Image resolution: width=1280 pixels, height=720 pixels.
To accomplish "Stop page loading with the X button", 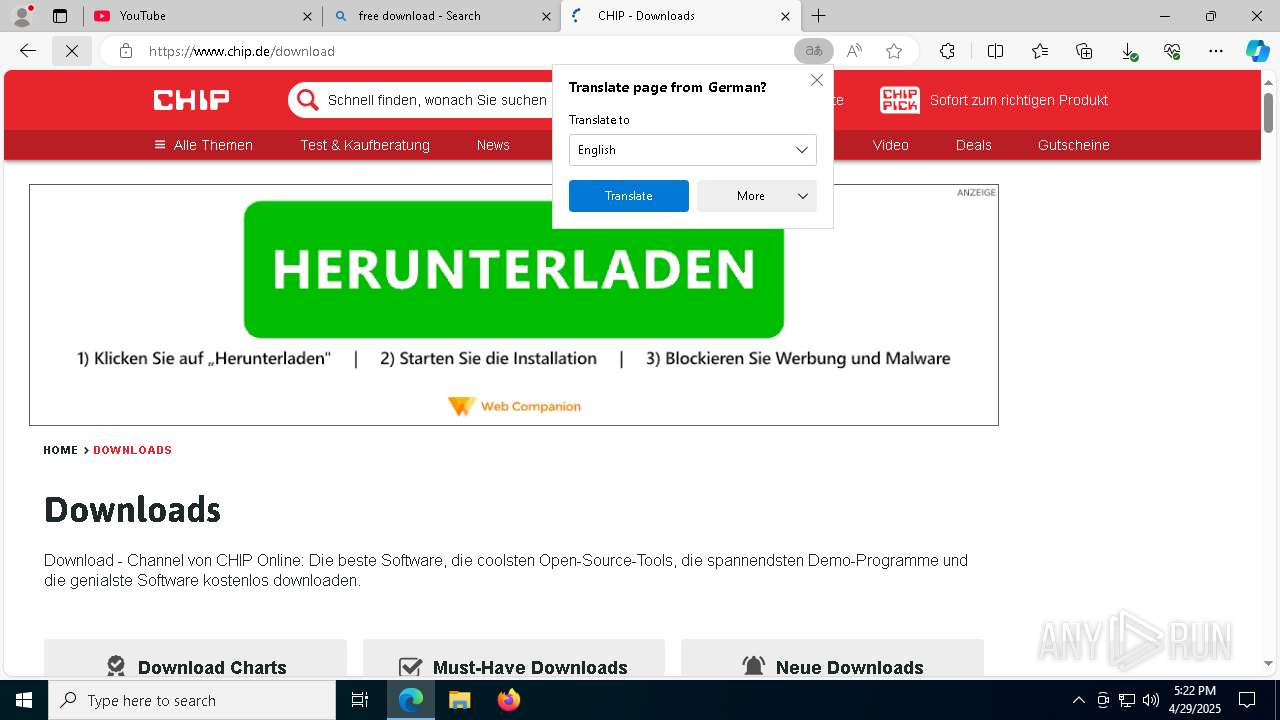I will (x=72, y=51).
